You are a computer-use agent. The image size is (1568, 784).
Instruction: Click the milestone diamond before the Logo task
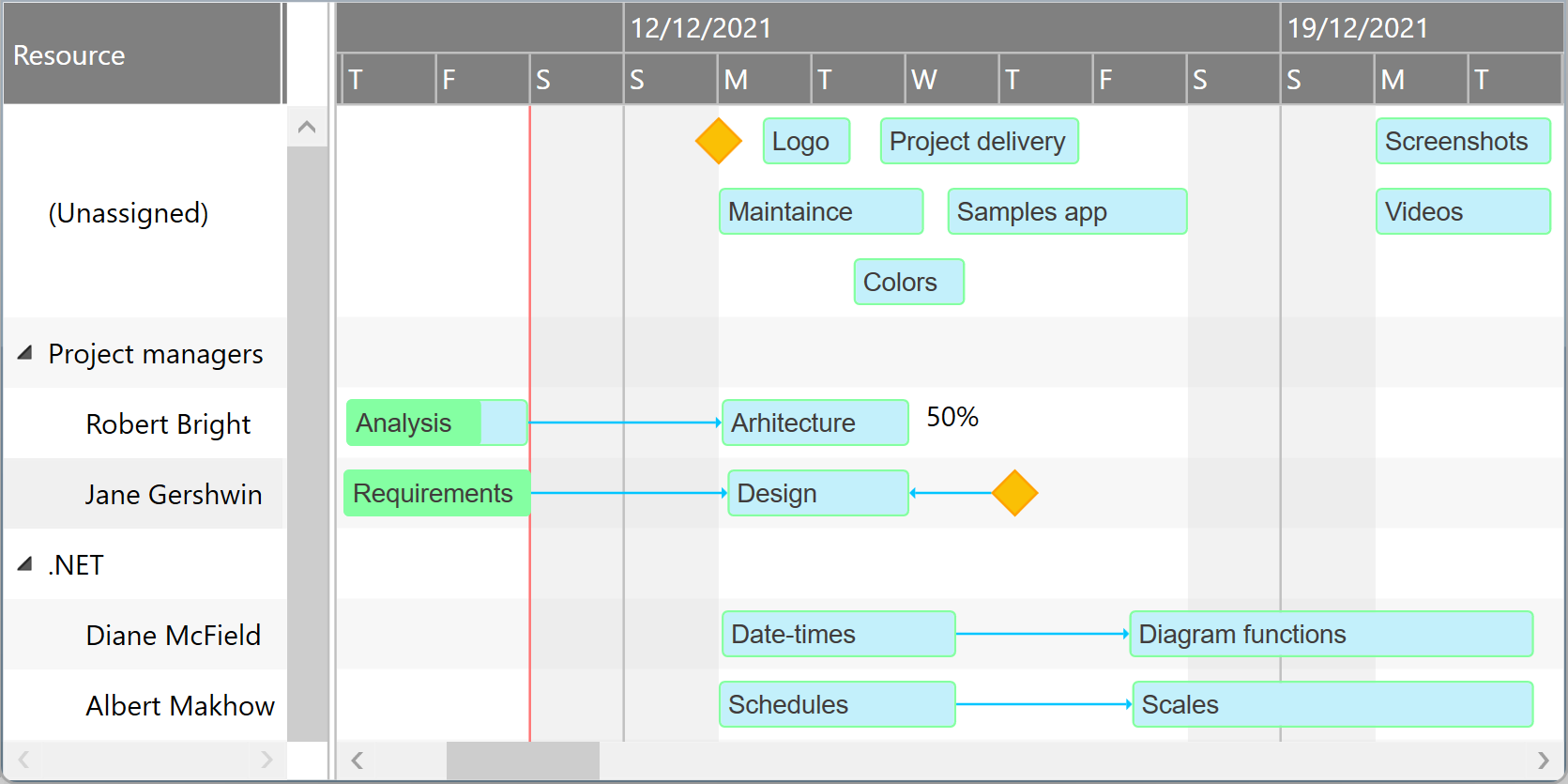[x=719, y=141]
